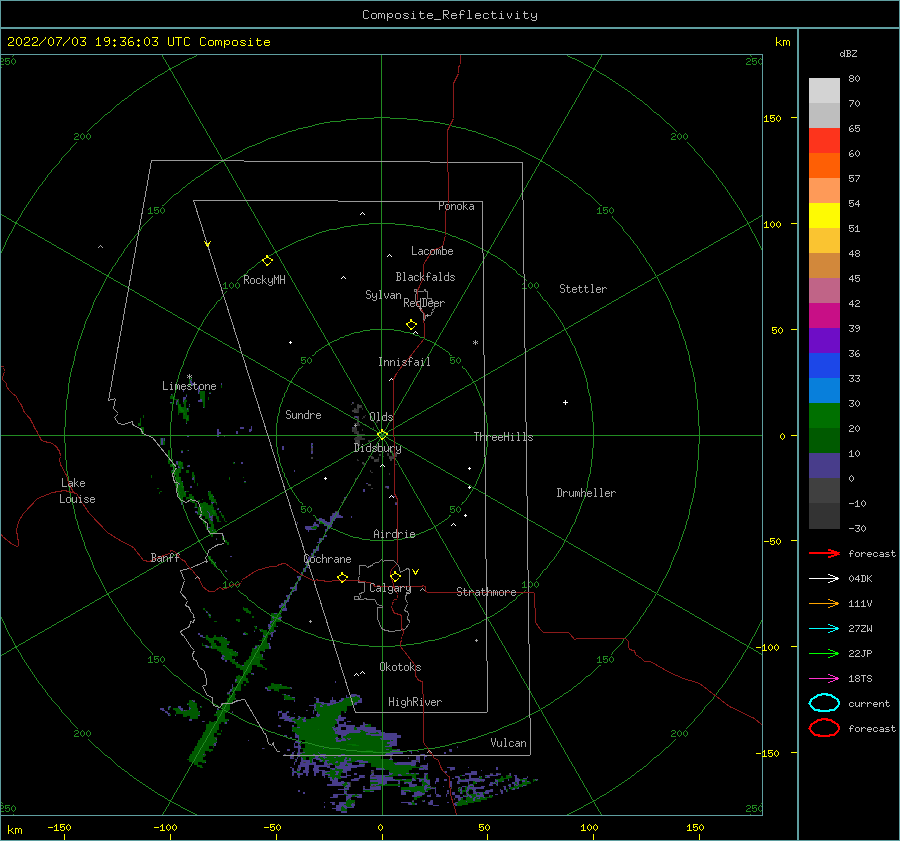Click the magenta swatch between 42 and 39 dBZ
900x841 pixels.
pos(824,316)
